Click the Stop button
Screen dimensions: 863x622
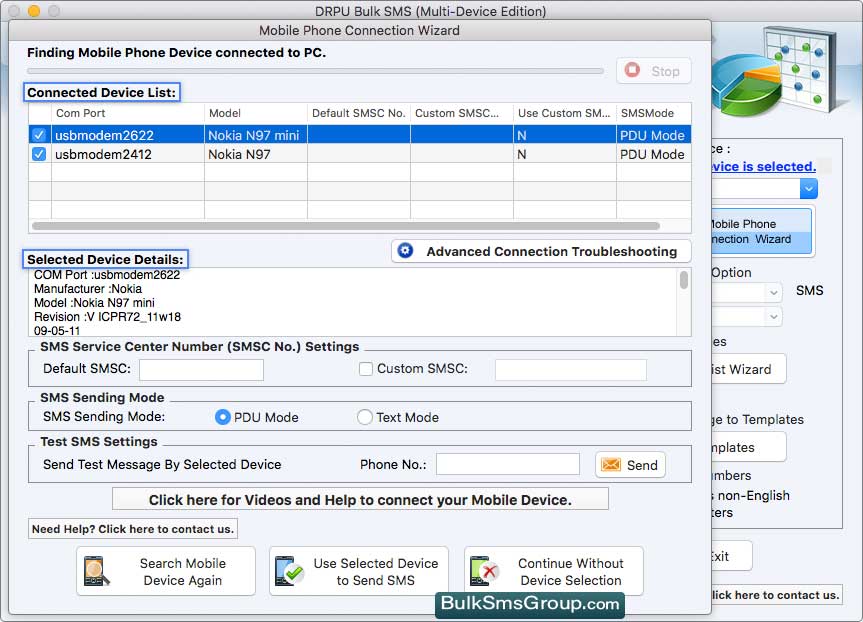(654, 70)
